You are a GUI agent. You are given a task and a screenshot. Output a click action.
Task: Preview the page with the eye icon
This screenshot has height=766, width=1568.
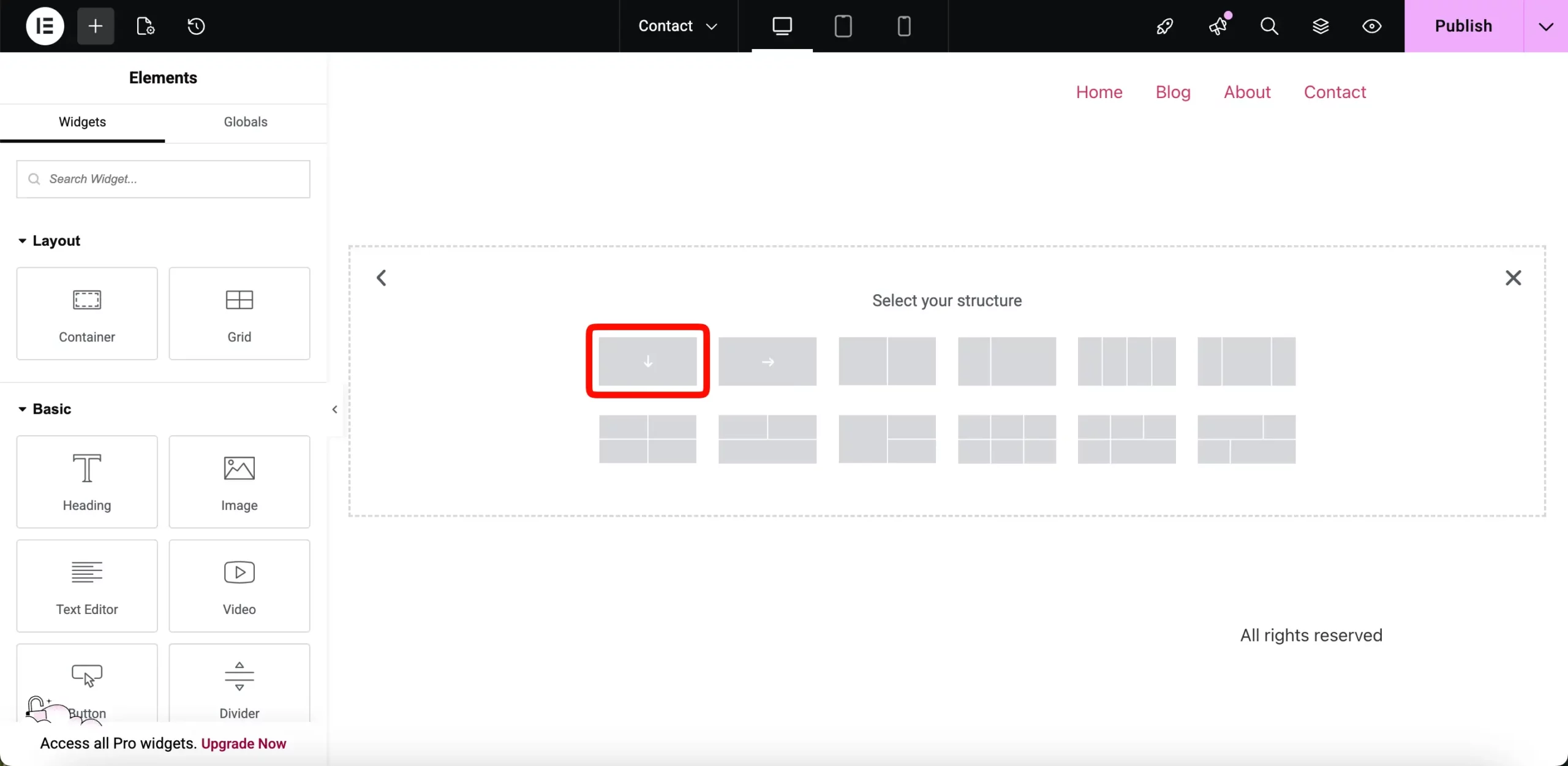[x=1372, y=26]
